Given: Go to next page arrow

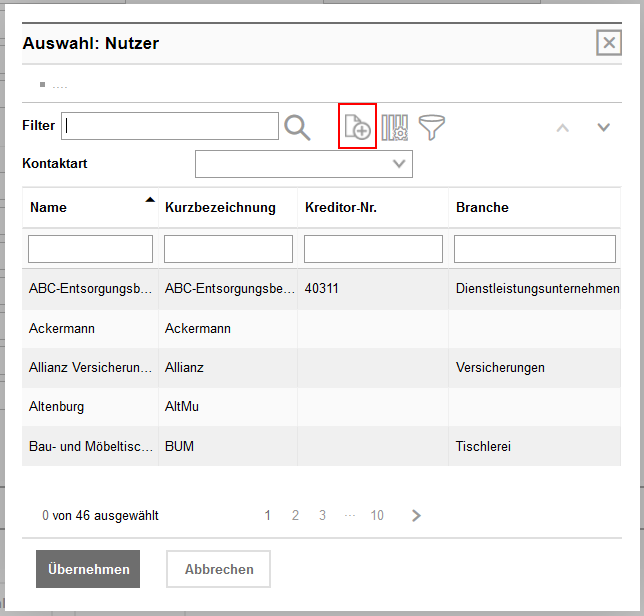Looking at the screenshot, I should (417, 516).
